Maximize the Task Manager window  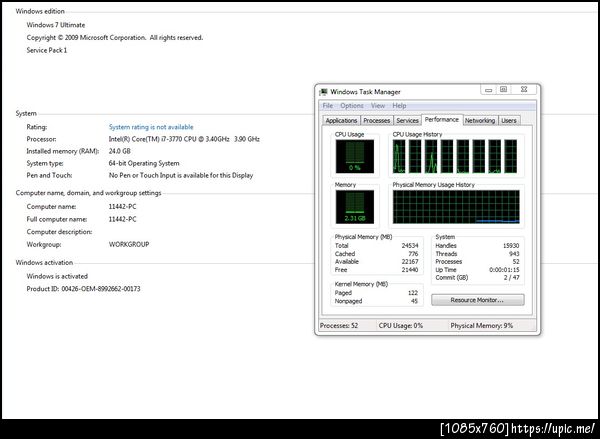click(x=504, y=90)
